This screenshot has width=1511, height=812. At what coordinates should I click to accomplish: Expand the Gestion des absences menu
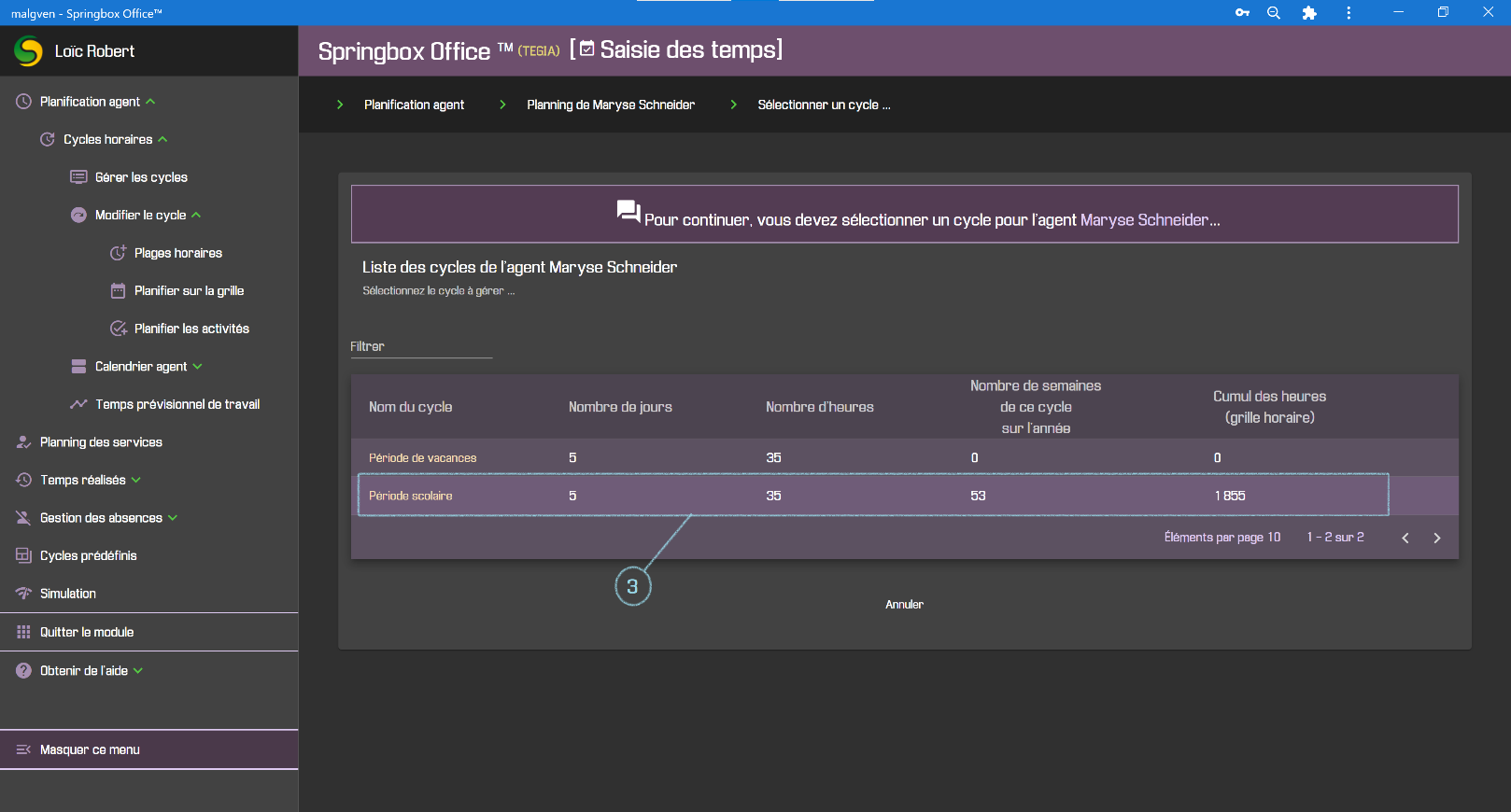[x=173, y=518]
